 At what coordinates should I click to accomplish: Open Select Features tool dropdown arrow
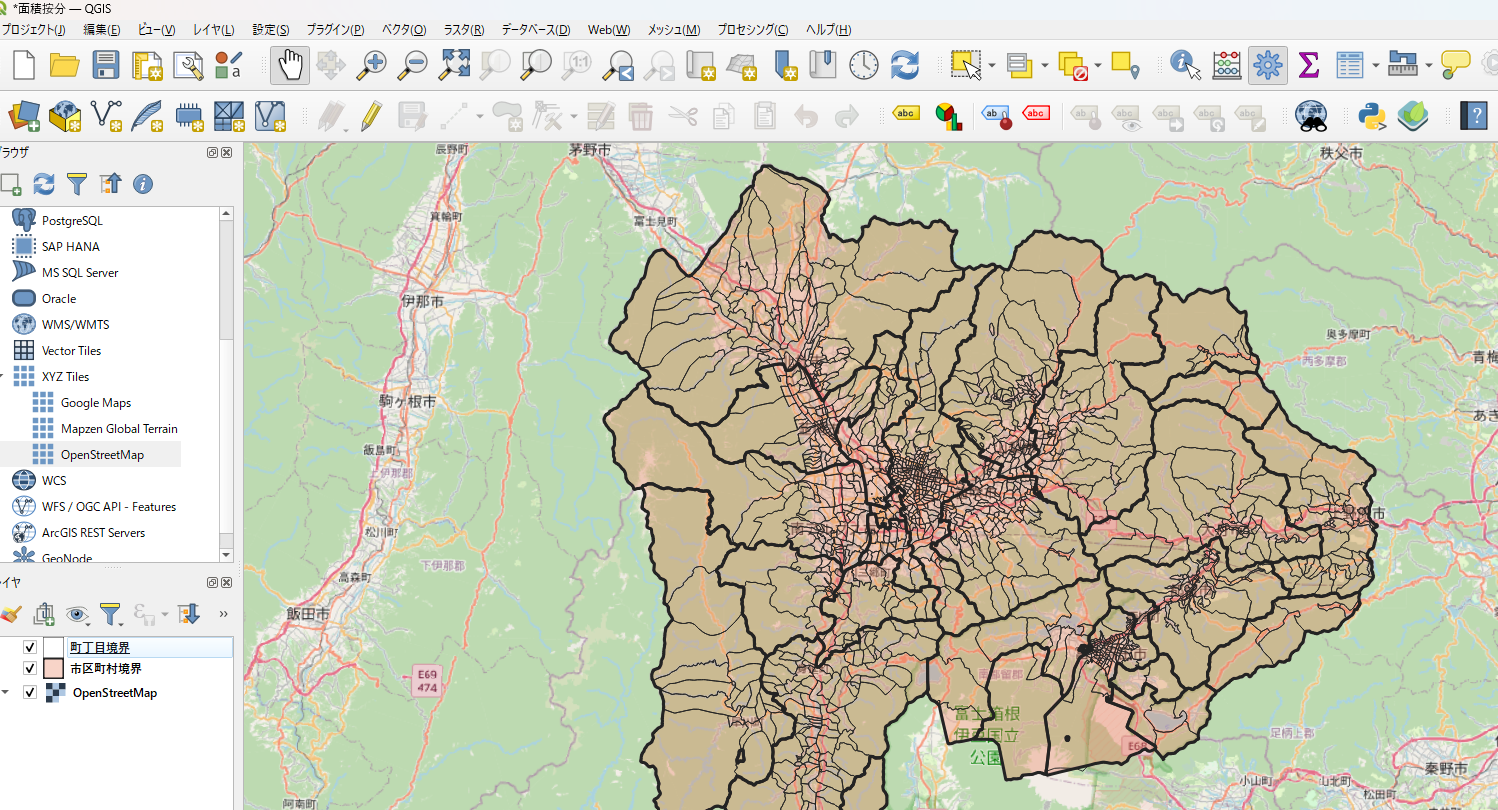click(x=992, y=66)
